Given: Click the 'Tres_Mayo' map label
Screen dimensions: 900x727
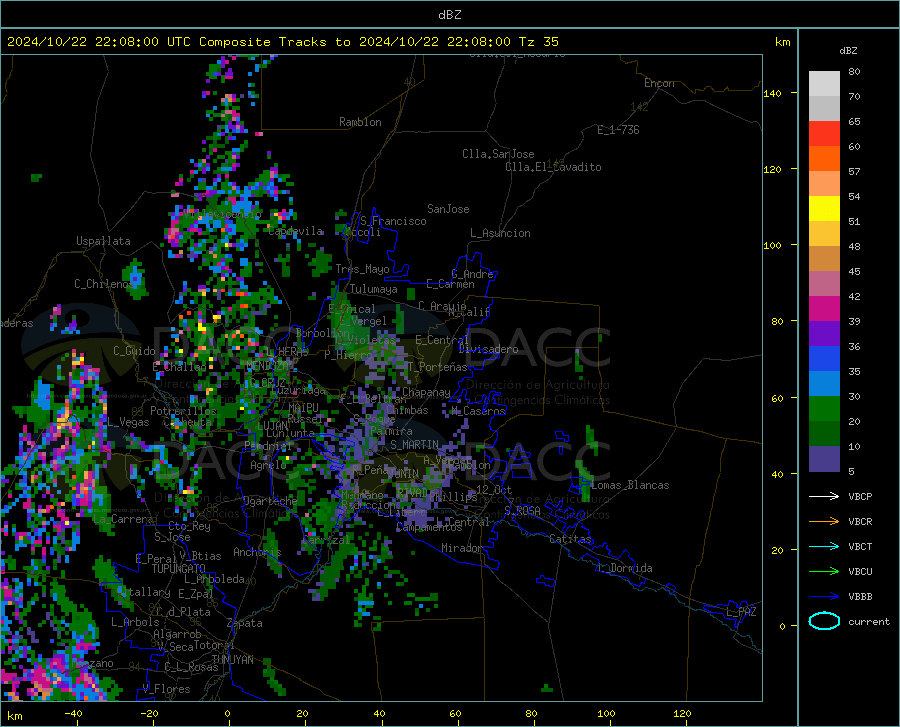Looking at the screenshot, I should point(362,269).
